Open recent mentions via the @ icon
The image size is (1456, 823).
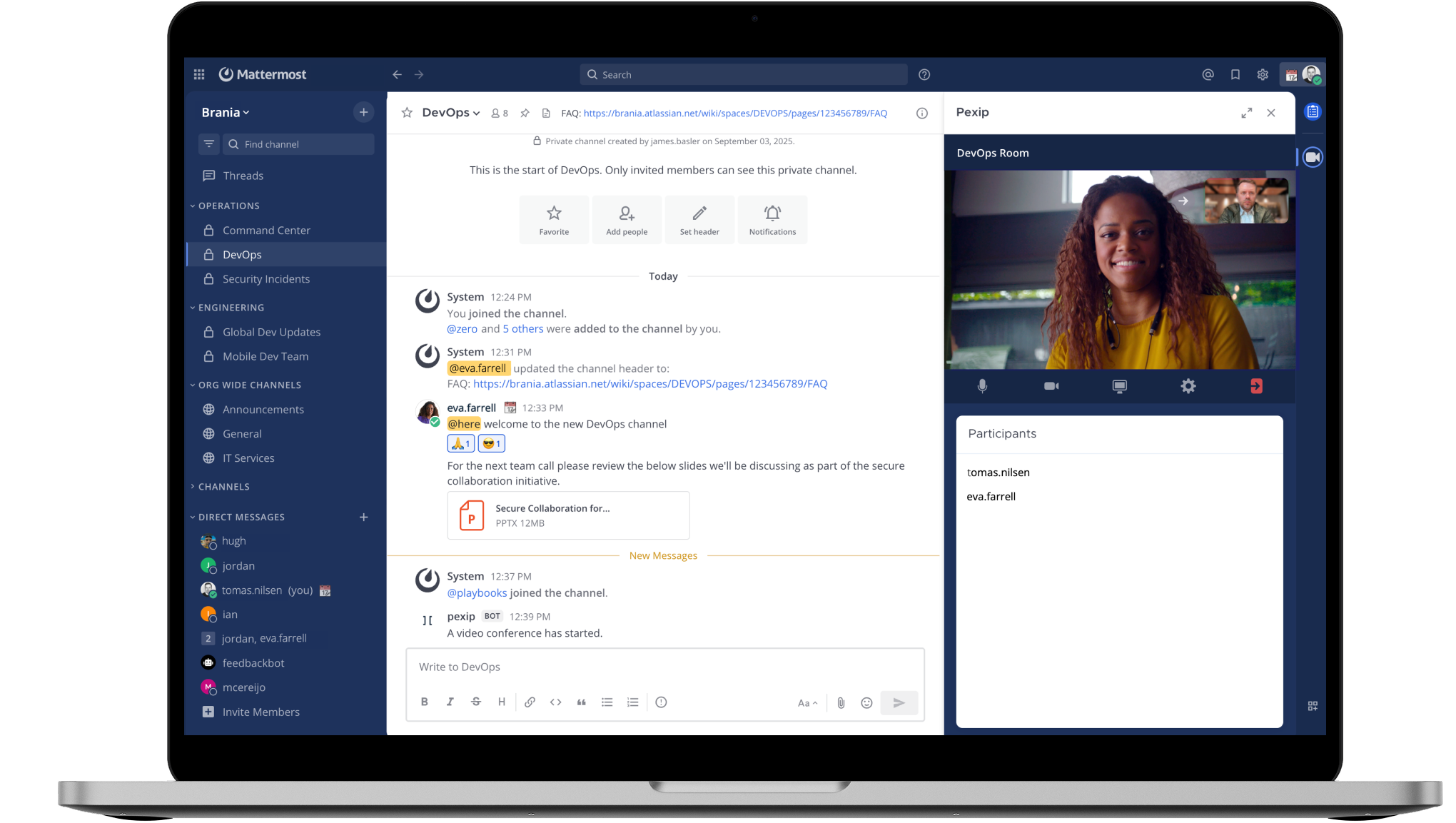1208,74
